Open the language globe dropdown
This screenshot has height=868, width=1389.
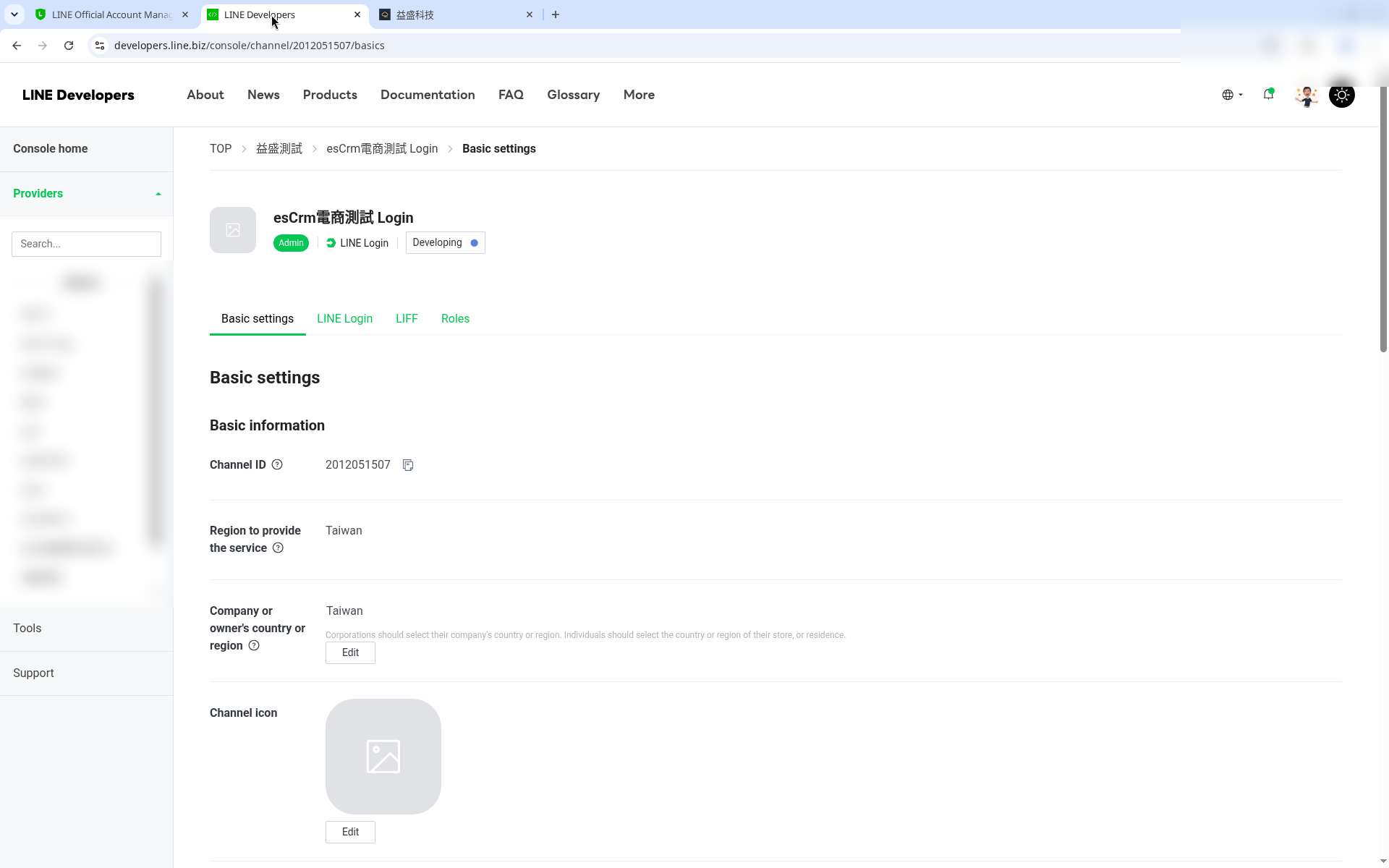tap(1232, 95)
